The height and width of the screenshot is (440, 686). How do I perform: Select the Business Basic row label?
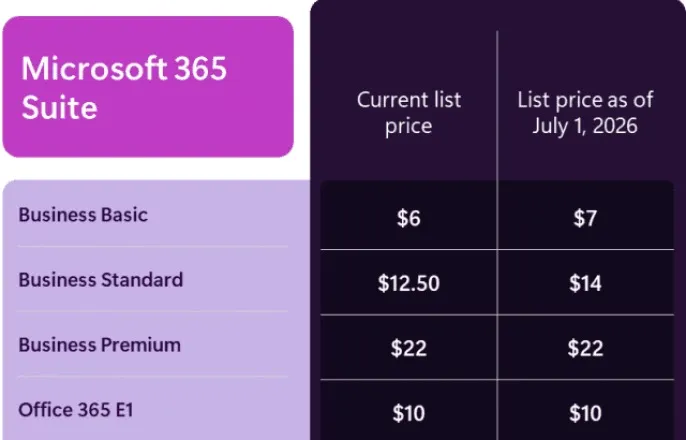coord(83,215)
